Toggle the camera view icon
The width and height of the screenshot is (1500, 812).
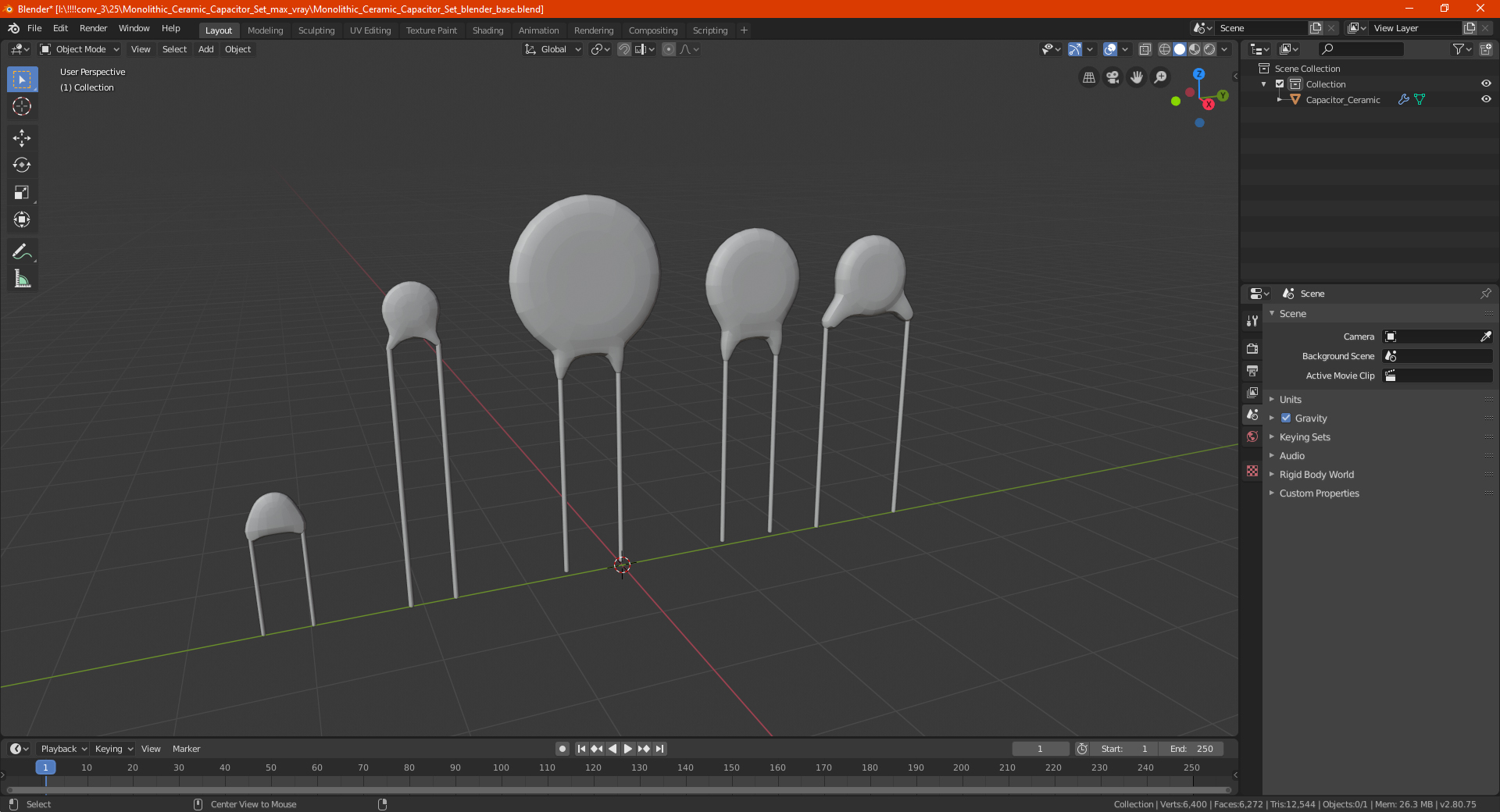click(1112, 77)
